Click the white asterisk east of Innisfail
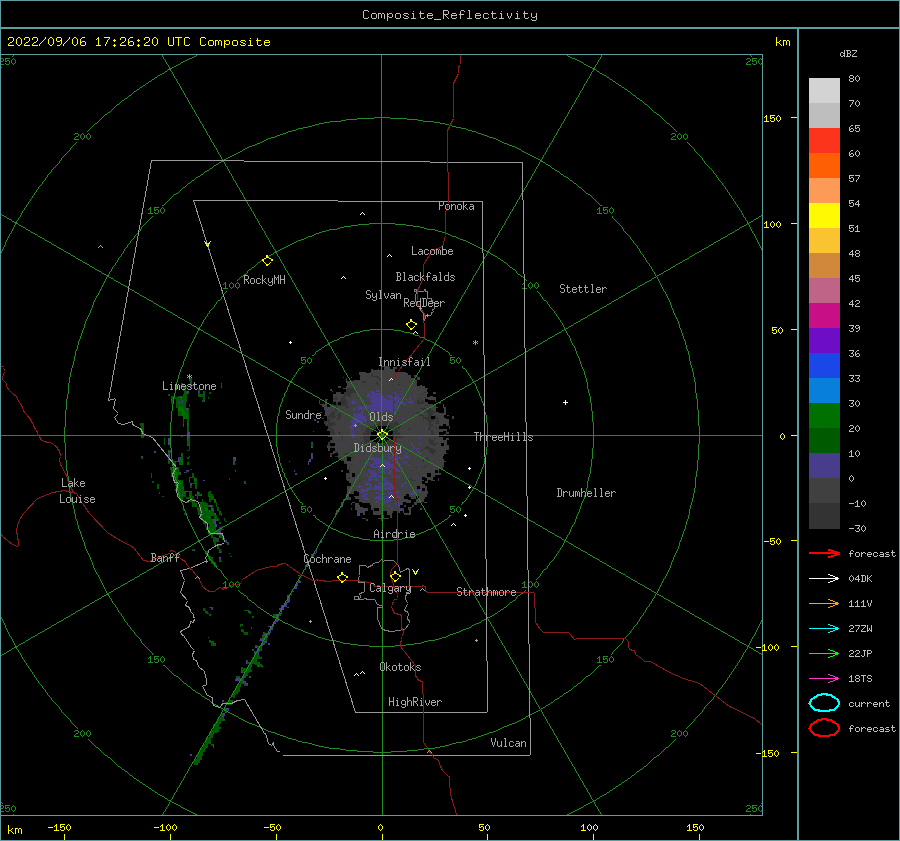This screenshot has height=841, width=900. pyautogui.click(x=475, y=343)
